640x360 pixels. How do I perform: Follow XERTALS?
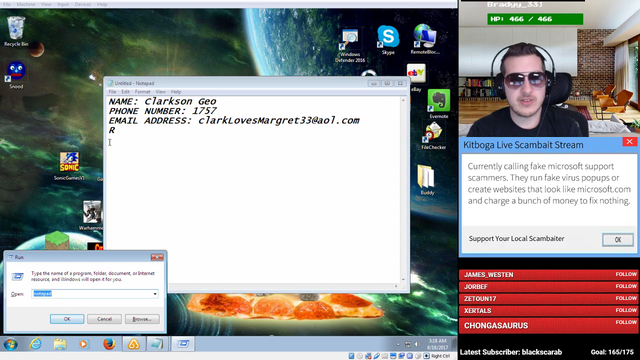click(626, 310)
